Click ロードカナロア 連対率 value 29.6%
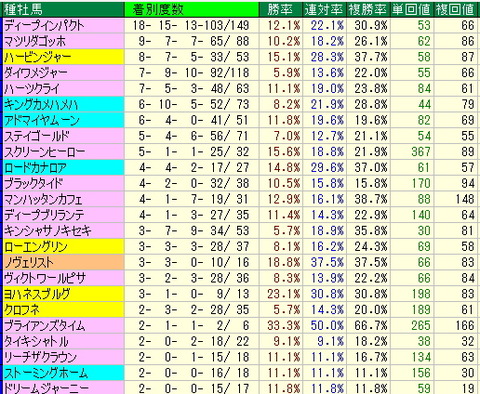 [327, 168]
